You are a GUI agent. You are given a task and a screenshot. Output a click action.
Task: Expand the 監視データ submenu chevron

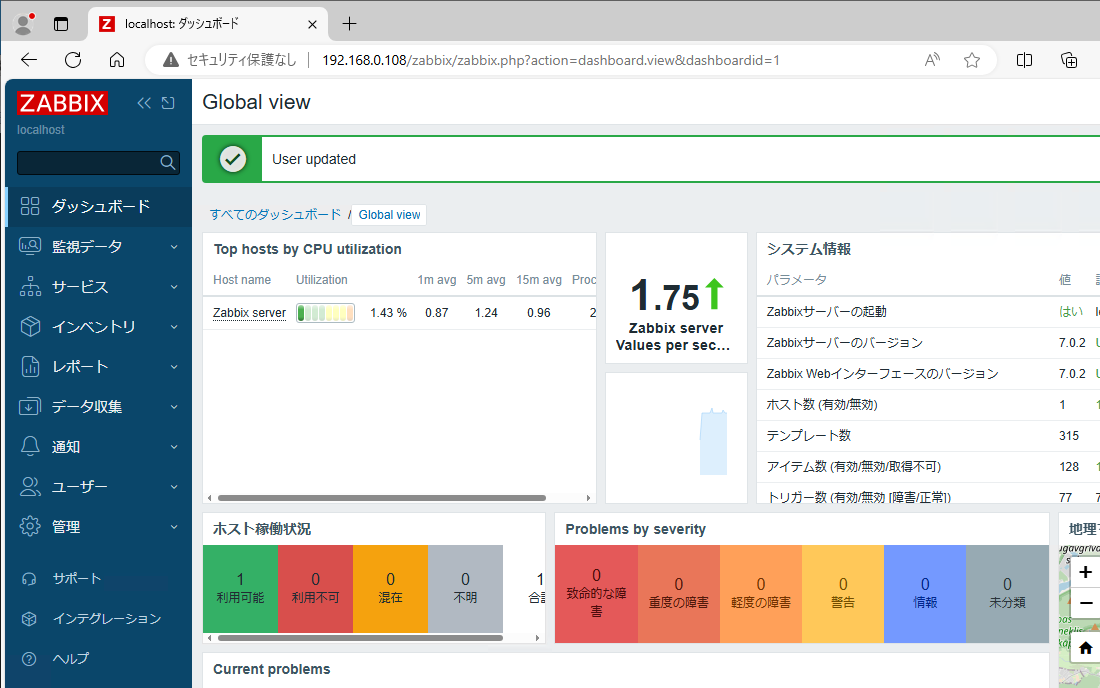click(175, 246)
